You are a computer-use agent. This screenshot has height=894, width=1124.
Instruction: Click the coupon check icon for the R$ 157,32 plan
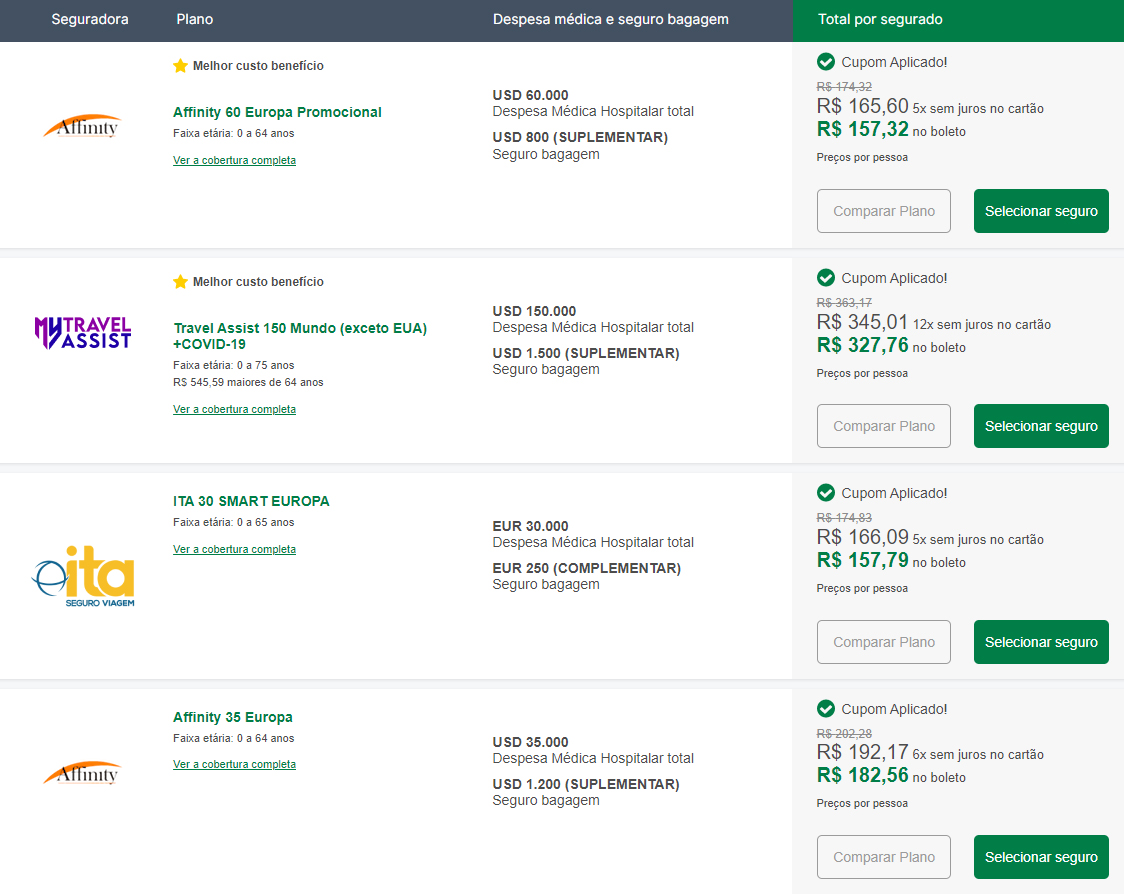[x=826, y=62]
